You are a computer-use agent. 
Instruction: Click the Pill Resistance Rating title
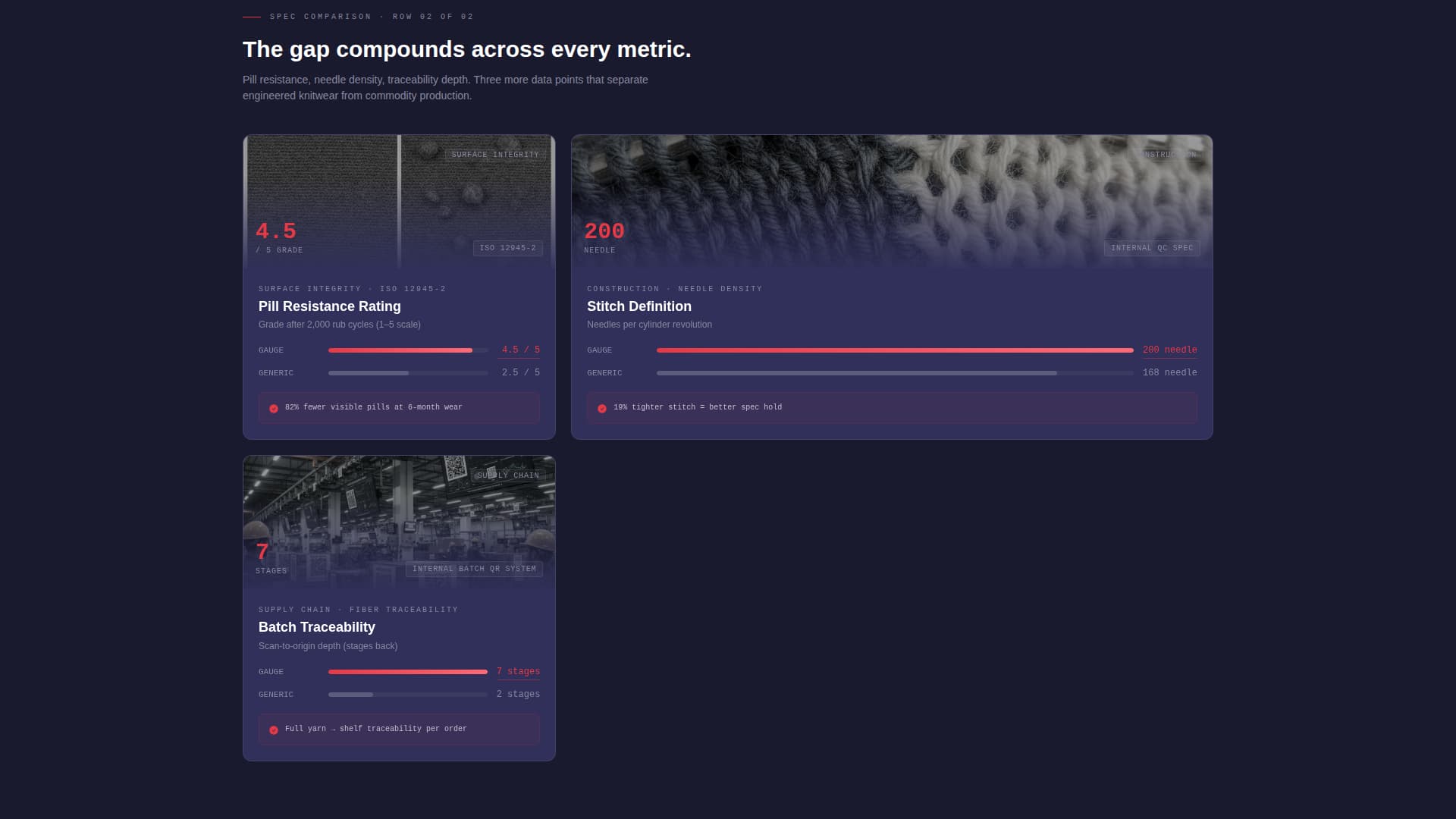point(329,306)
